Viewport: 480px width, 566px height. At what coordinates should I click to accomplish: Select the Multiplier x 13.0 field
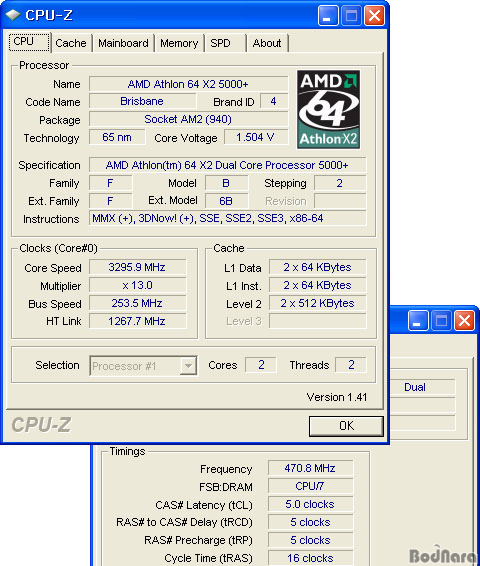[138, 286]
